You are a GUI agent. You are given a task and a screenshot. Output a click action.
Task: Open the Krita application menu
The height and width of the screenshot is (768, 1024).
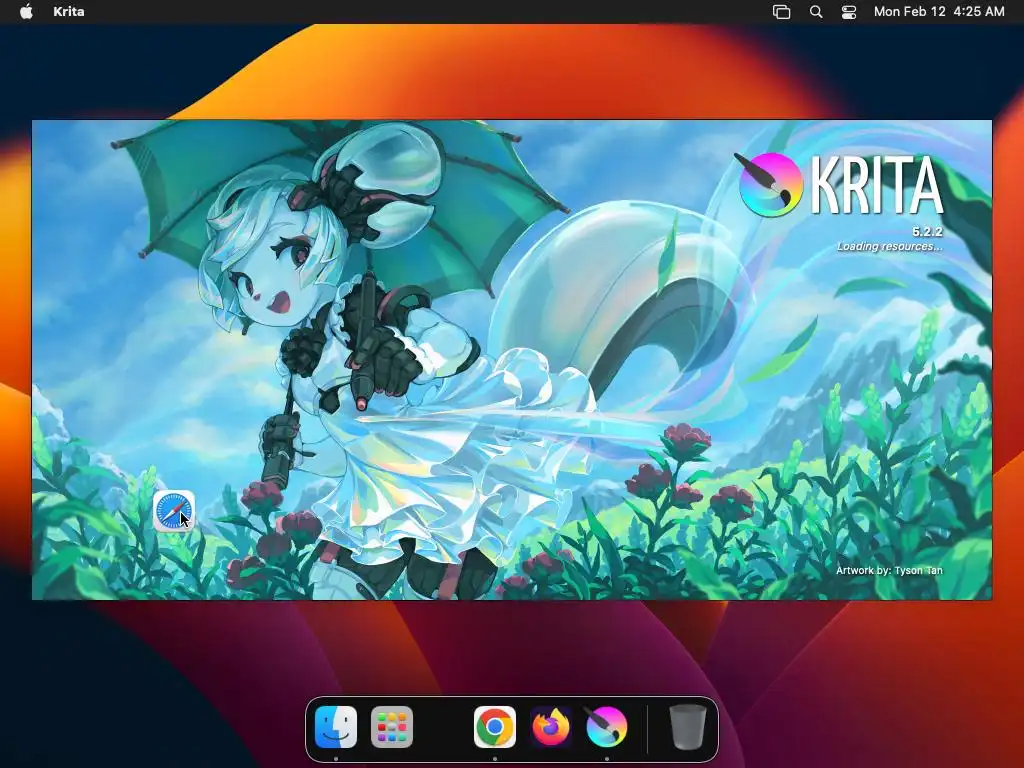click(x=69, y=11)
